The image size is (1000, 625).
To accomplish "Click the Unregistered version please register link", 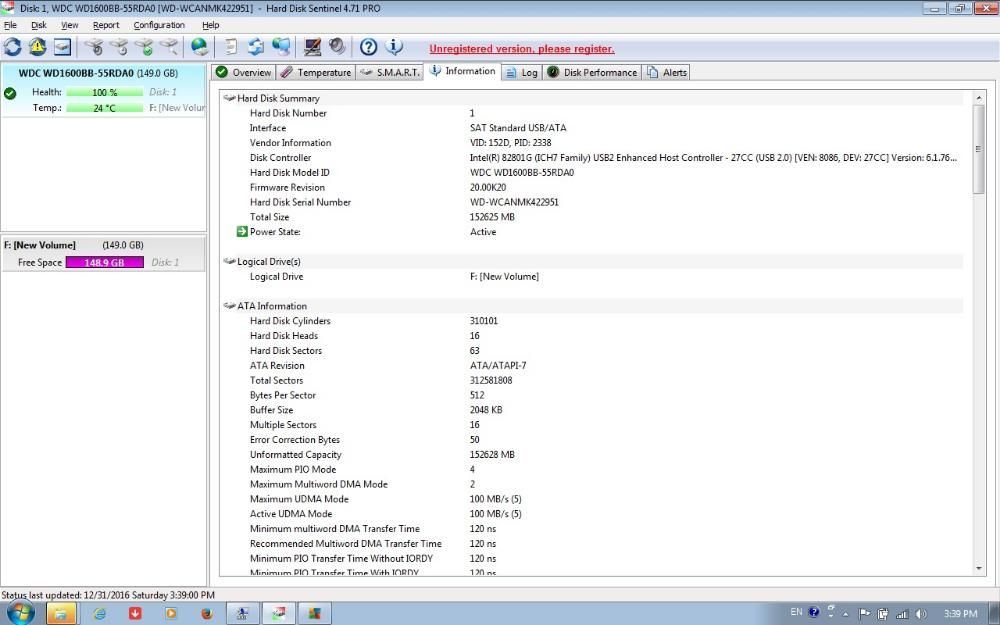I will pyautogui.click(x=522, y=48).
